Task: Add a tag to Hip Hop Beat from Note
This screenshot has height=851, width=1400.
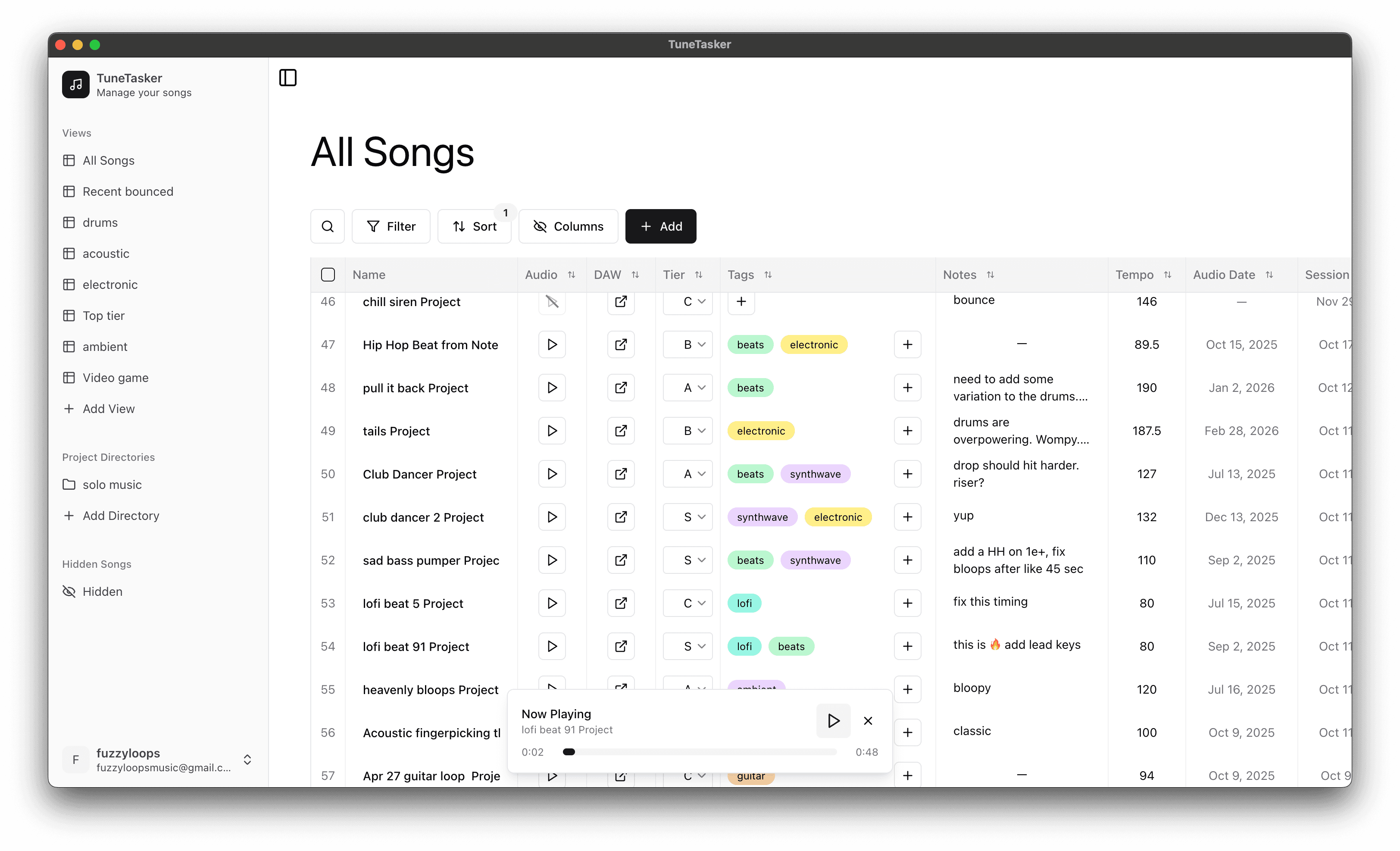Action: pyautogui.click(x=907, y=345)
